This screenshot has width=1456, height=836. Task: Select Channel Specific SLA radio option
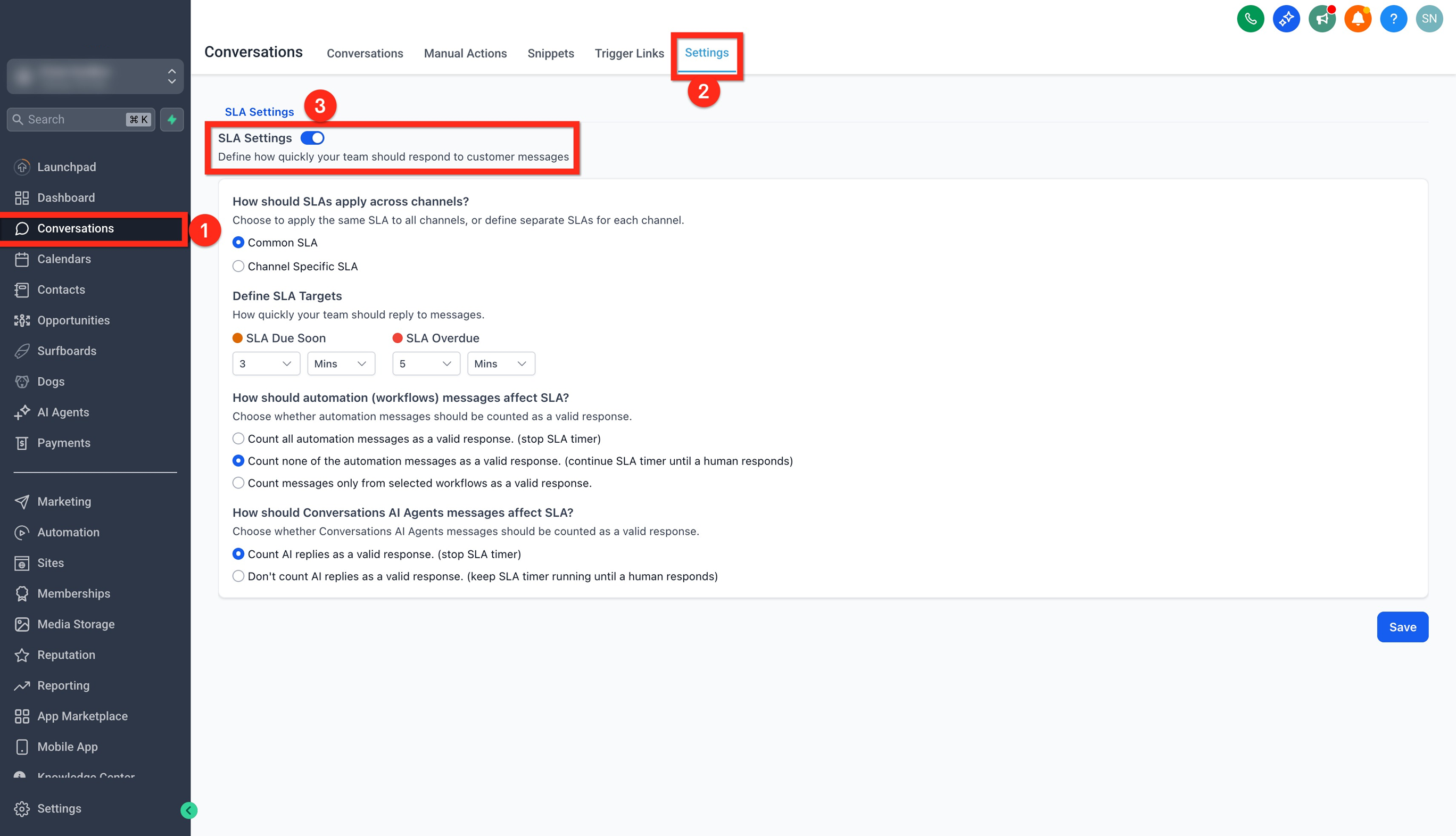tap(238, 267)
